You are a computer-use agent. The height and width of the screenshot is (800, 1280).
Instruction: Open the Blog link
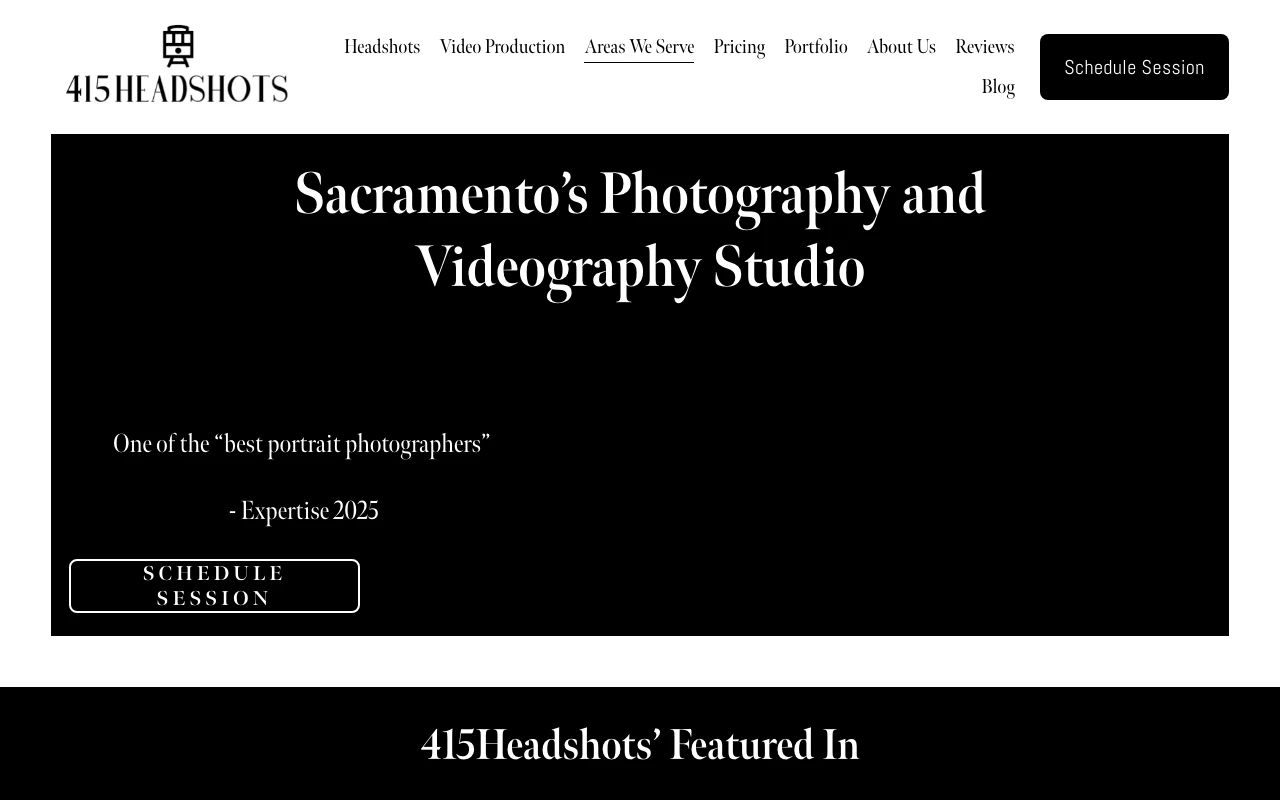click(x=998, y=87)
